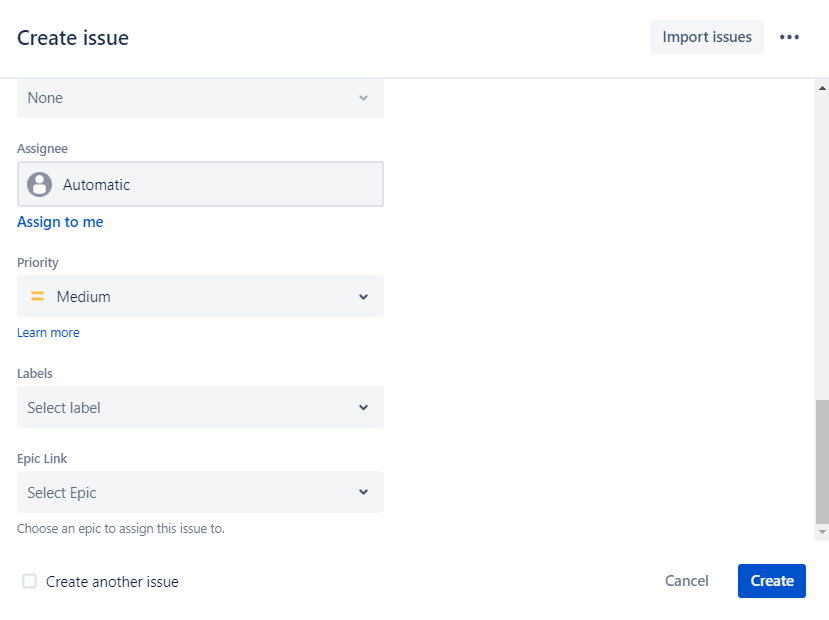
Task: Open the more options ellipsis menu
Action: pyautogui.click(x=789, y=37)
